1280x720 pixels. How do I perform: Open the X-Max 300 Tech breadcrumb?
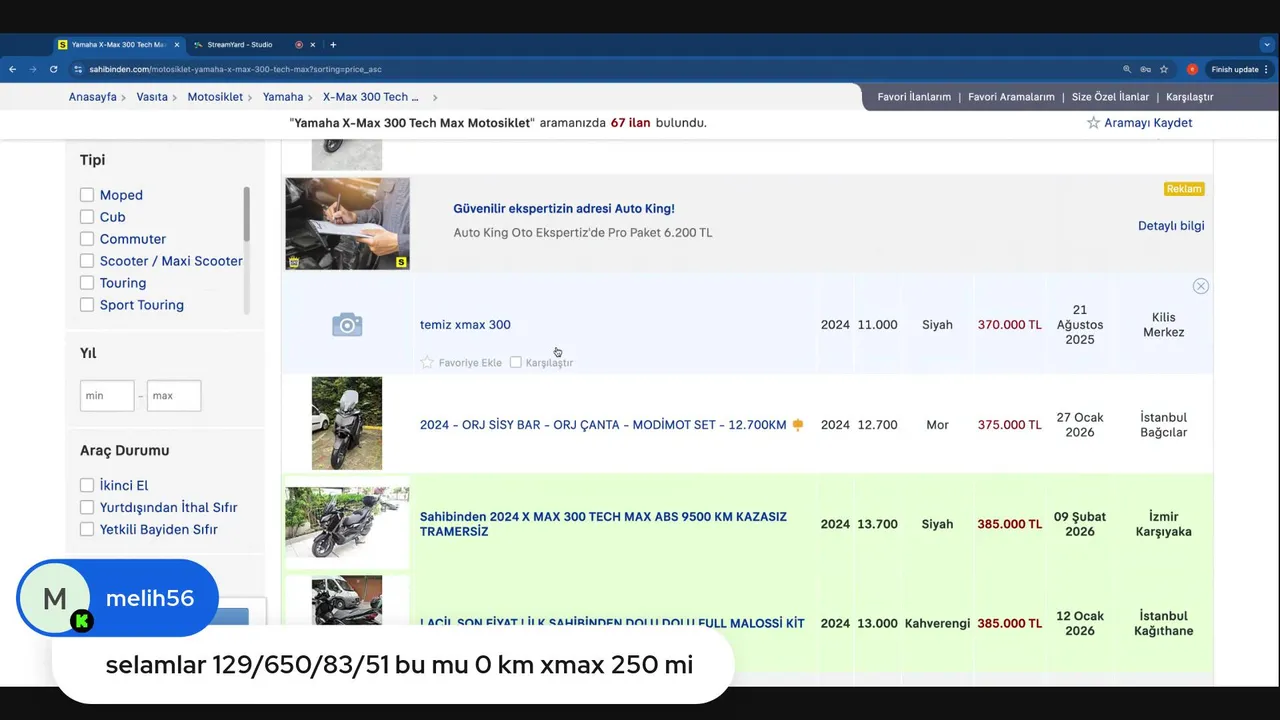(371, 97)
